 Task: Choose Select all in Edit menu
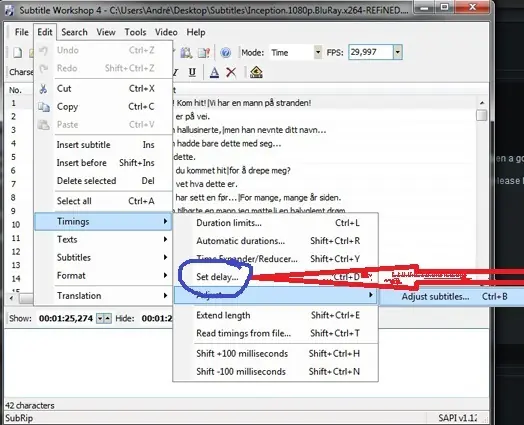(x=103, y=201)
